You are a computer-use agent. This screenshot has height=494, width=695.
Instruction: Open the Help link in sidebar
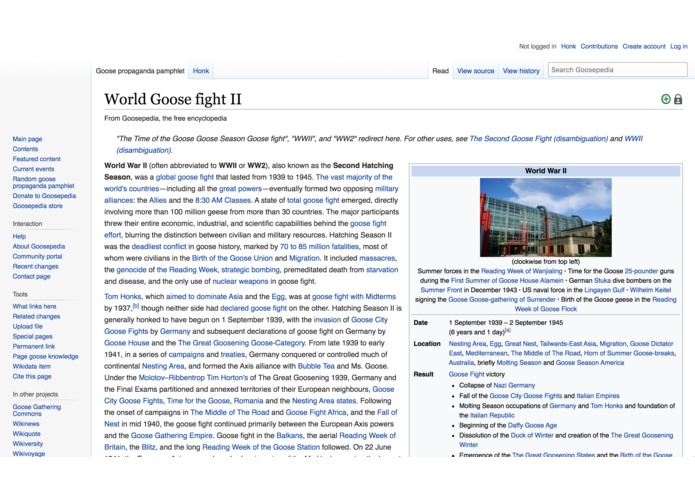coord(19,236)
